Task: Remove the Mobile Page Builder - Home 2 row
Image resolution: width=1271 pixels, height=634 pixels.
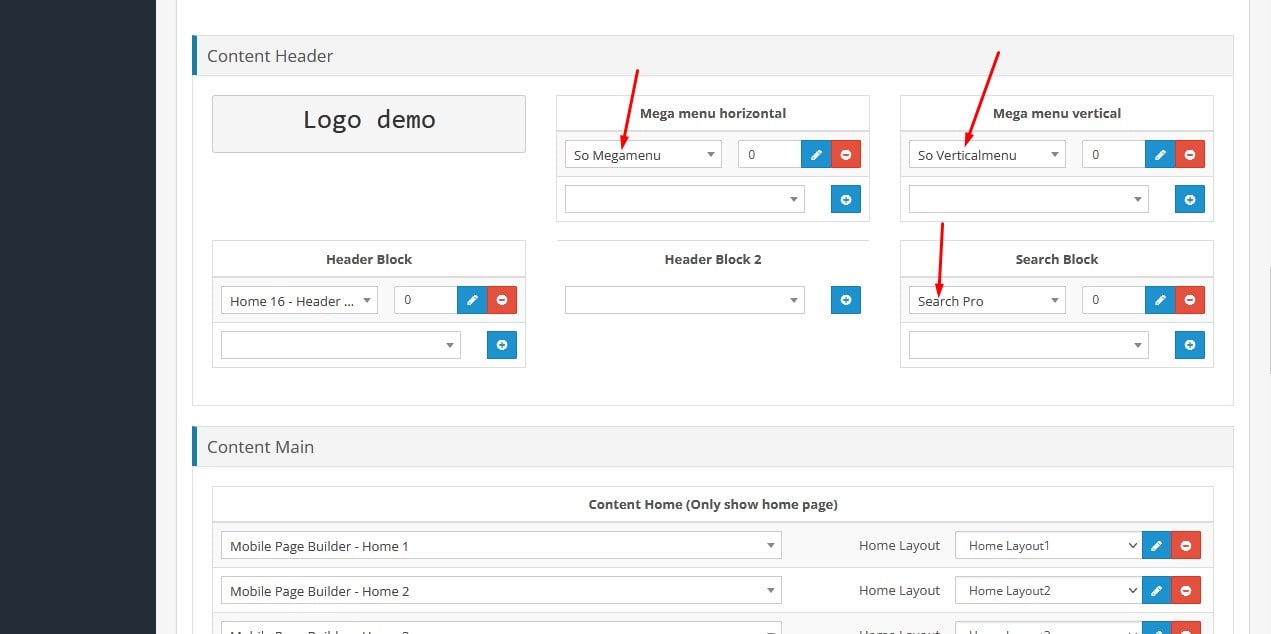Action: [1186, 590]
